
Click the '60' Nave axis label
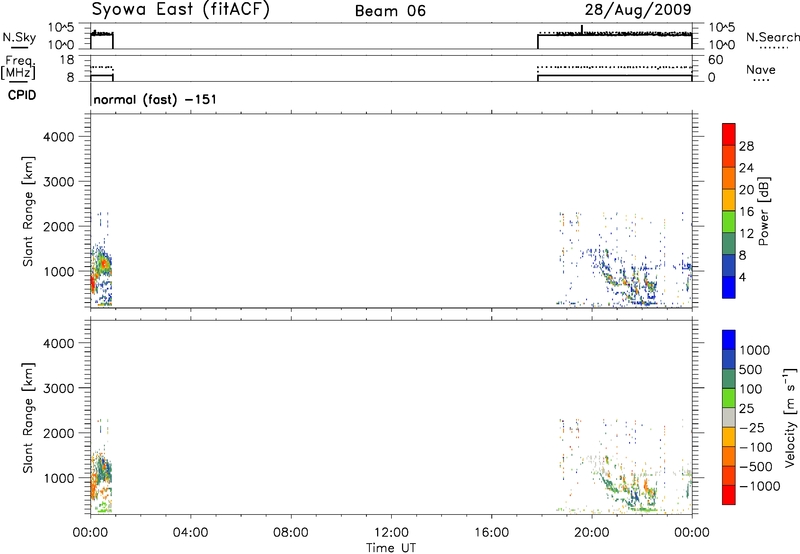(x=715, y=60)
